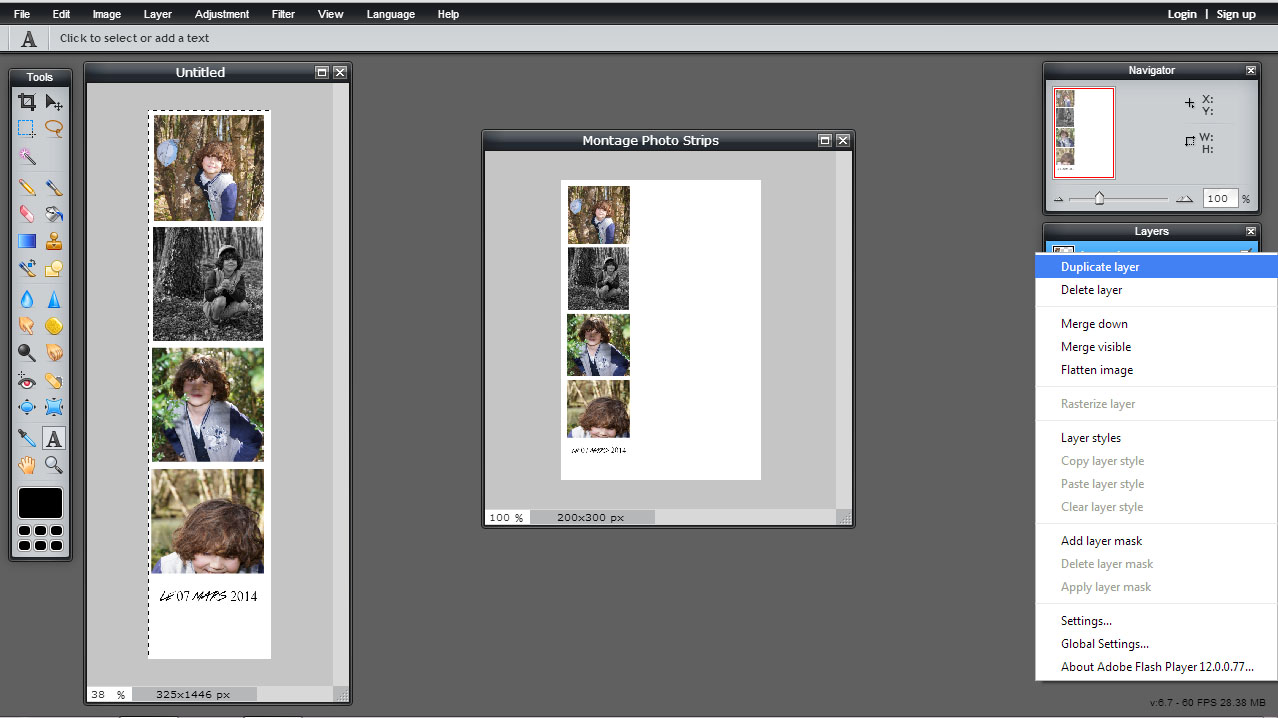This screenshot has height=718, width=1278.
Task: Select the Paint Bucket tool
Action: [x=54, y=214]
